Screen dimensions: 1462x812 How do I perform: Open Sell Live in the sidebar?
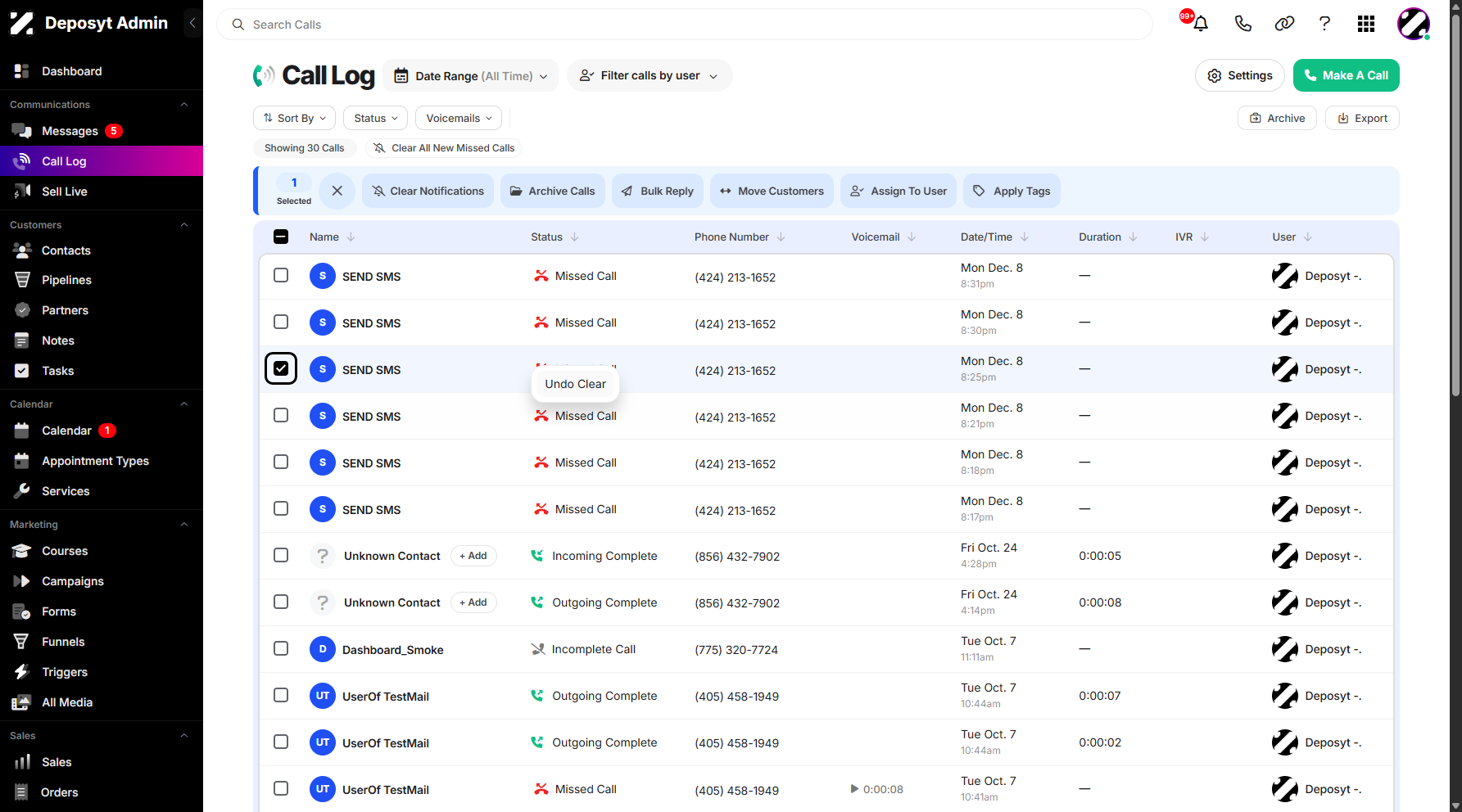pos(65,192)
